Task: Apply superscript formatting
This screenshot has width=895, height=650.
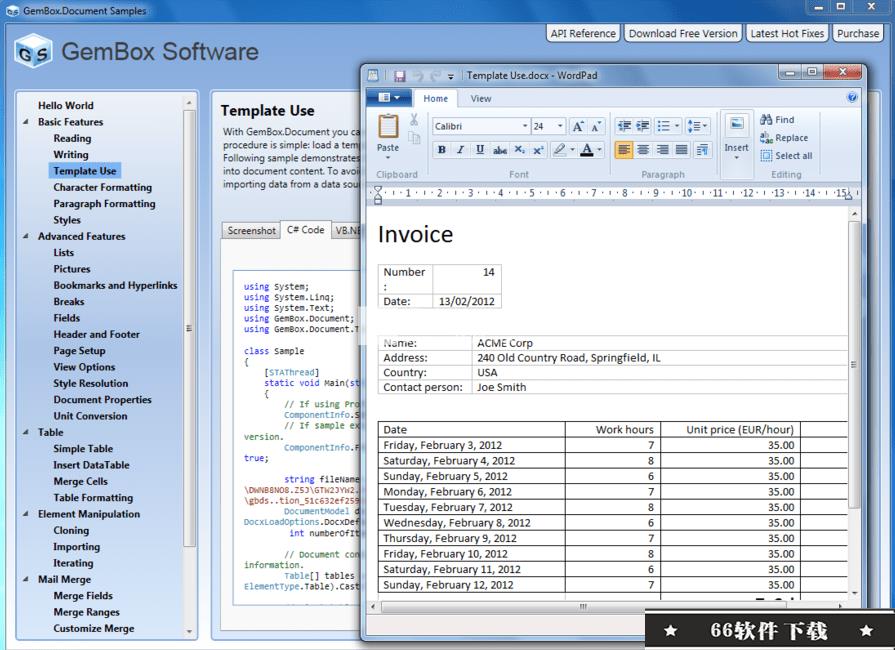Action: [538, 150]
